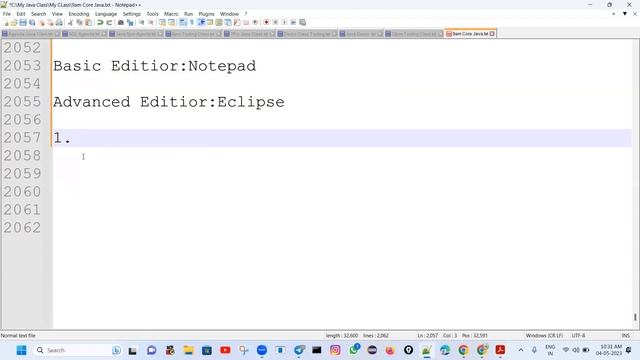The width and height of the screenshot is (640, 360).
Task: Click the Paste toolbar icon
Action: click(x=88, y=22)
